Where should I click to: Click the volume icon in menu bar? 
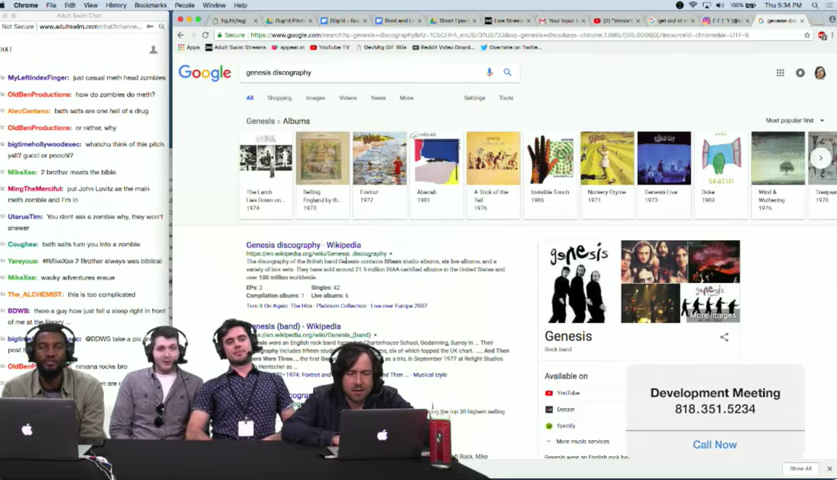point(720,5)
